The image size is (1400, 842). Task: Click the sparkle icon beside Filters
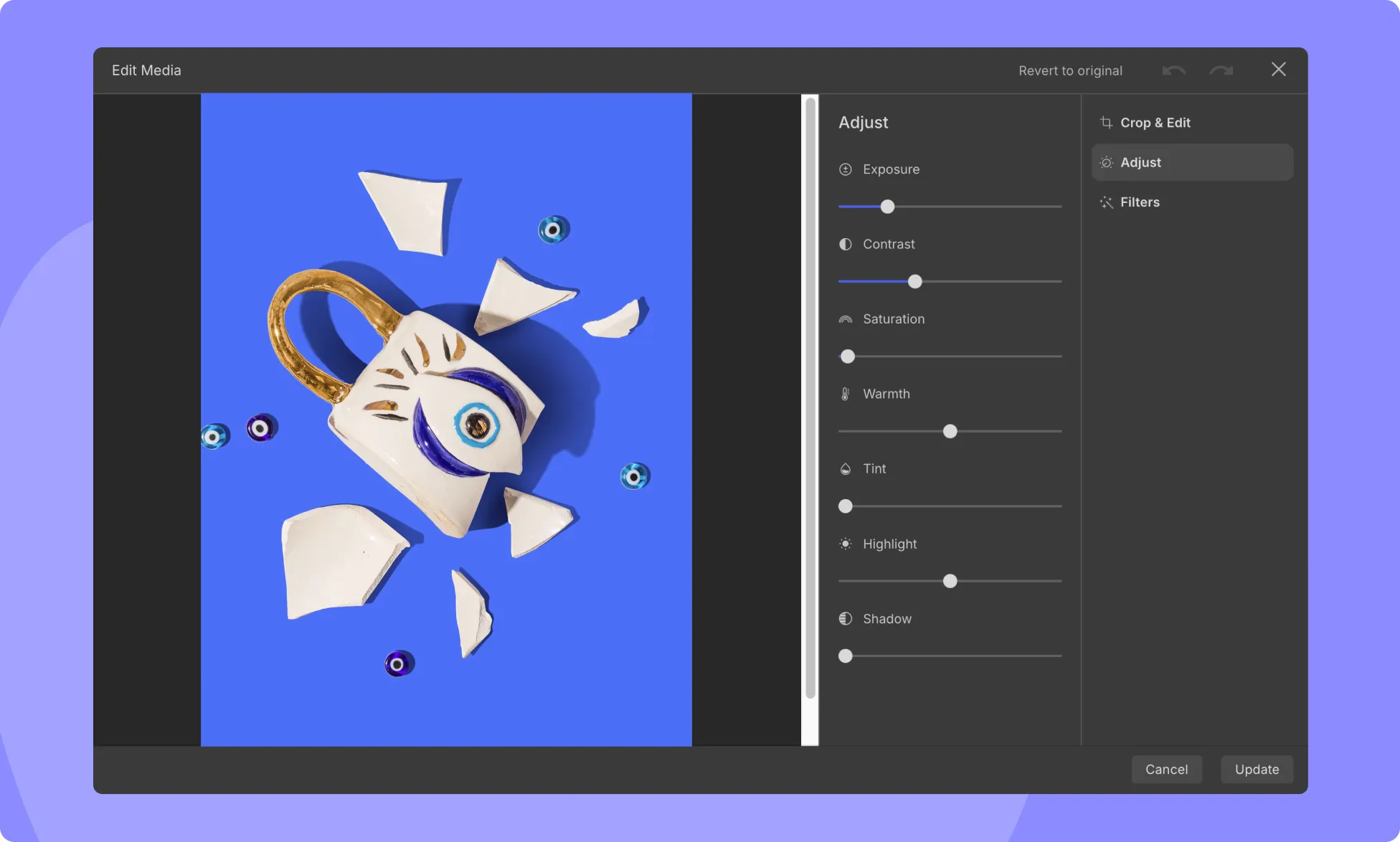pos(1107,202)
